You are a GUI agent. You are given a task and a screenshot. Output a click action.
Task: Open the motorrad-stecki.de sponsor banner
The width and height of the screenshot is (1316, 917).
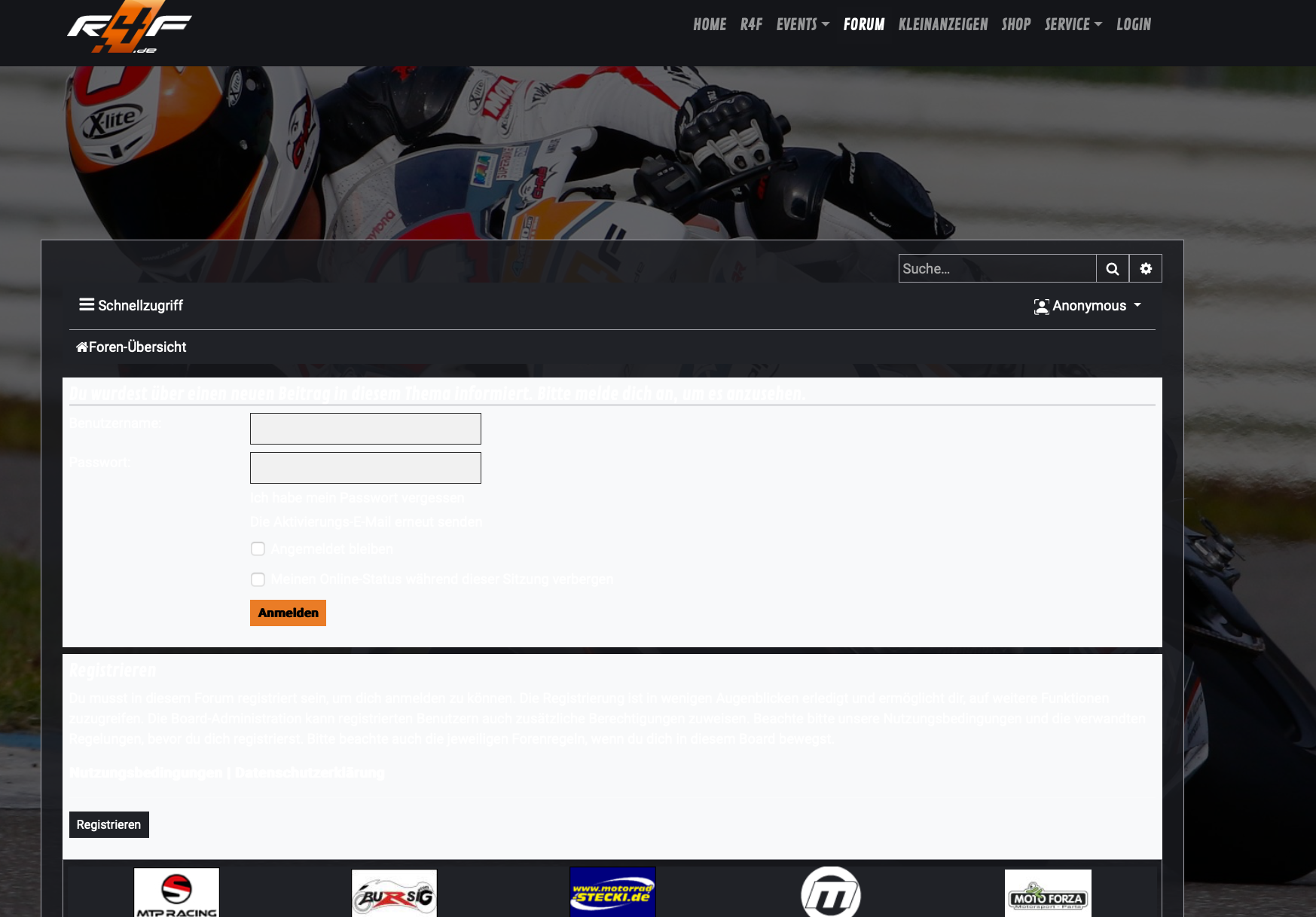[612, 892]
